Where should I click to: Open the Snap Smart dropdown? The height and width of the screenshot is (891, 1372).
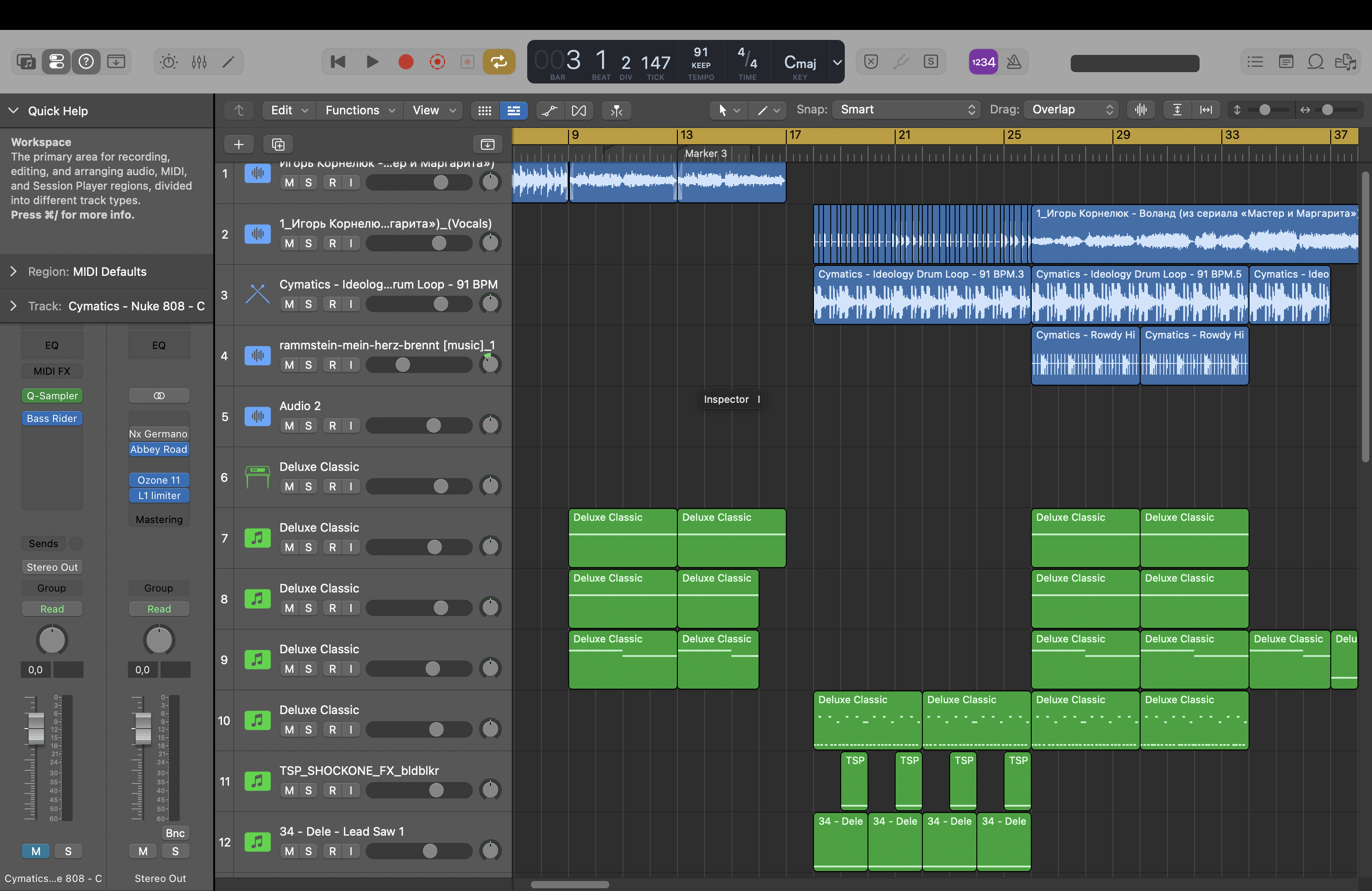(906, 109)
